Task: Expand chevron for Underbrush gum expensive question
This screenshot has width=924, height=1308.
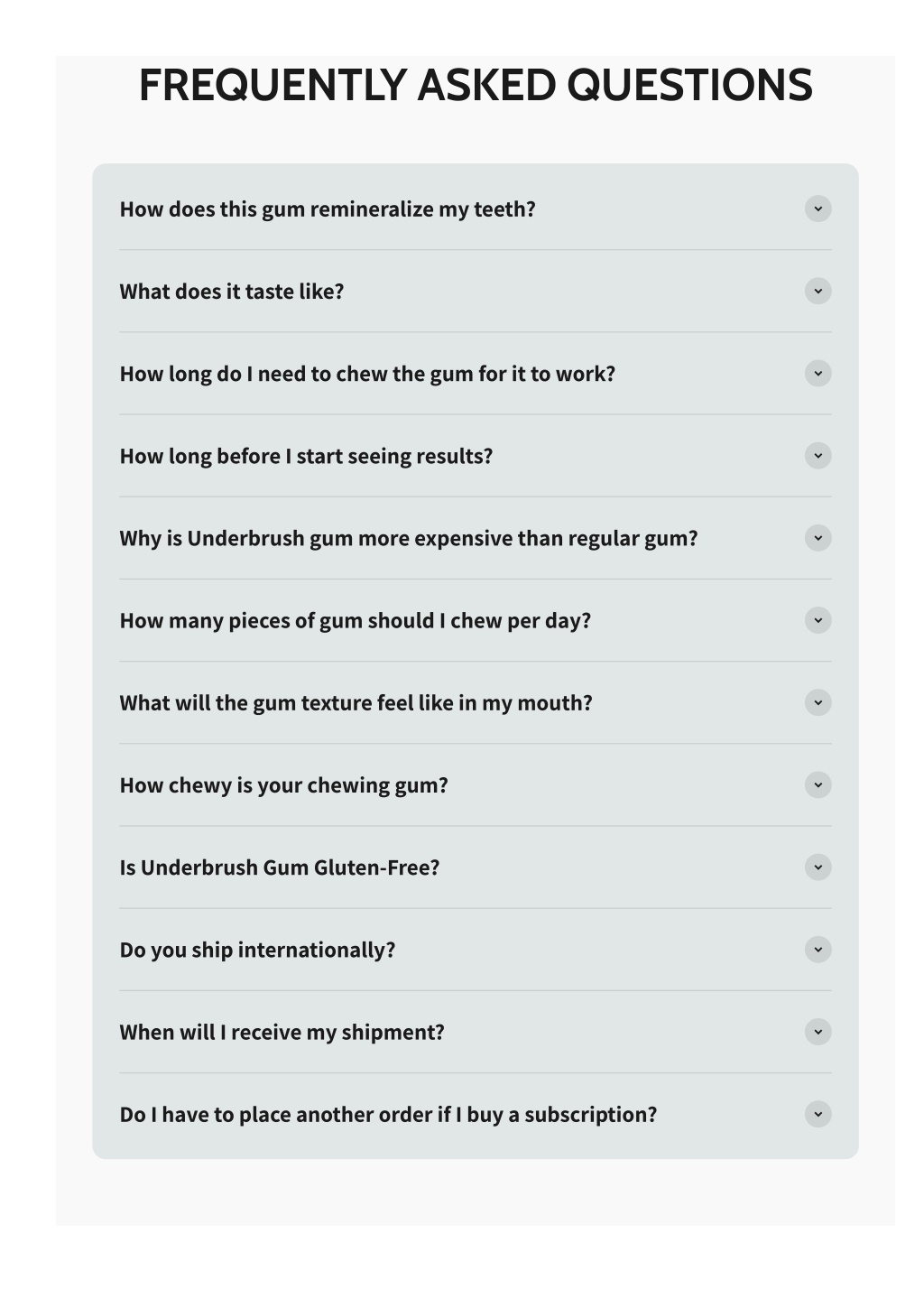Action: pos(818,538)
